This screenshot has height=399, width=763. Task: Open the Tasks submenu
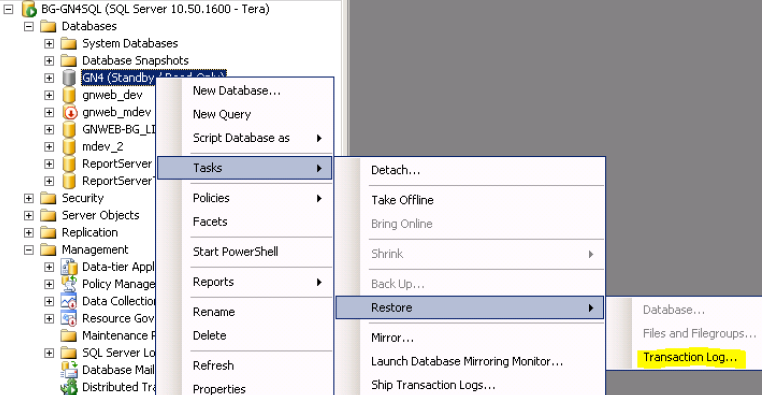point(245,168)
